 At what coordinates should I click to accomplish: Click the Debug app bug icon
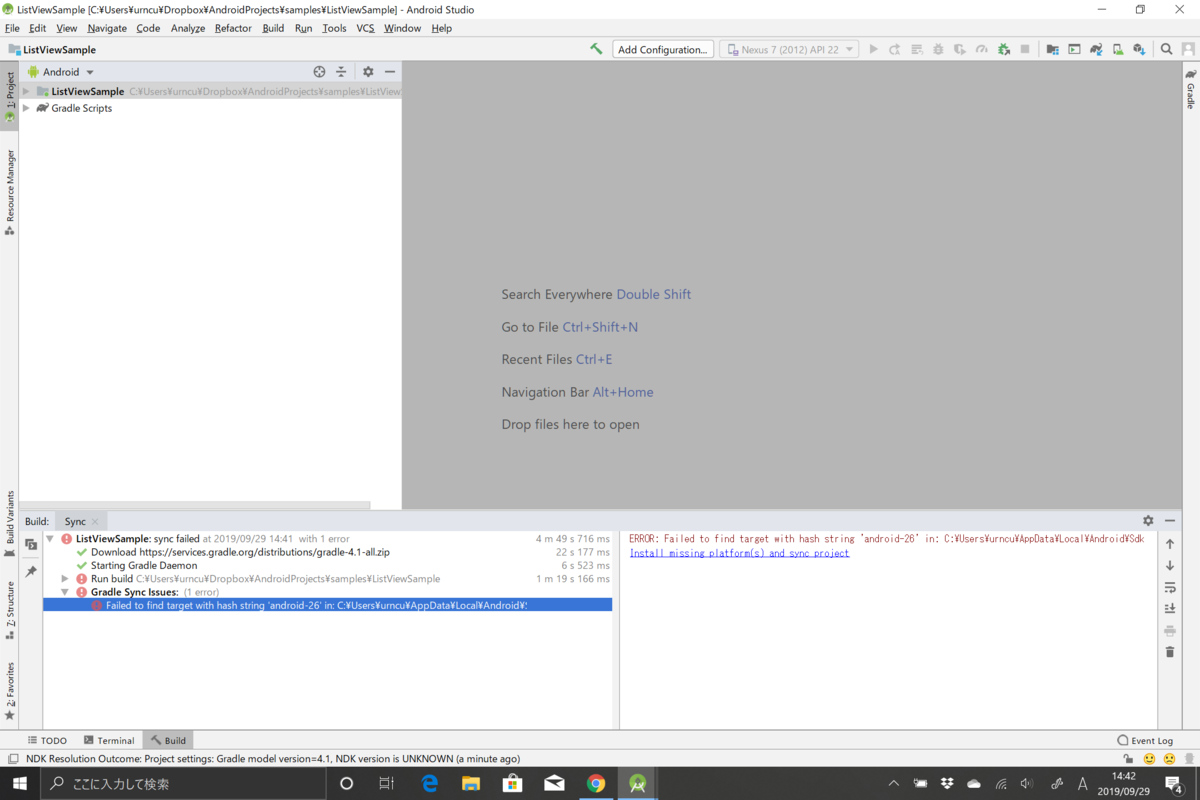[x=938, y=49]
